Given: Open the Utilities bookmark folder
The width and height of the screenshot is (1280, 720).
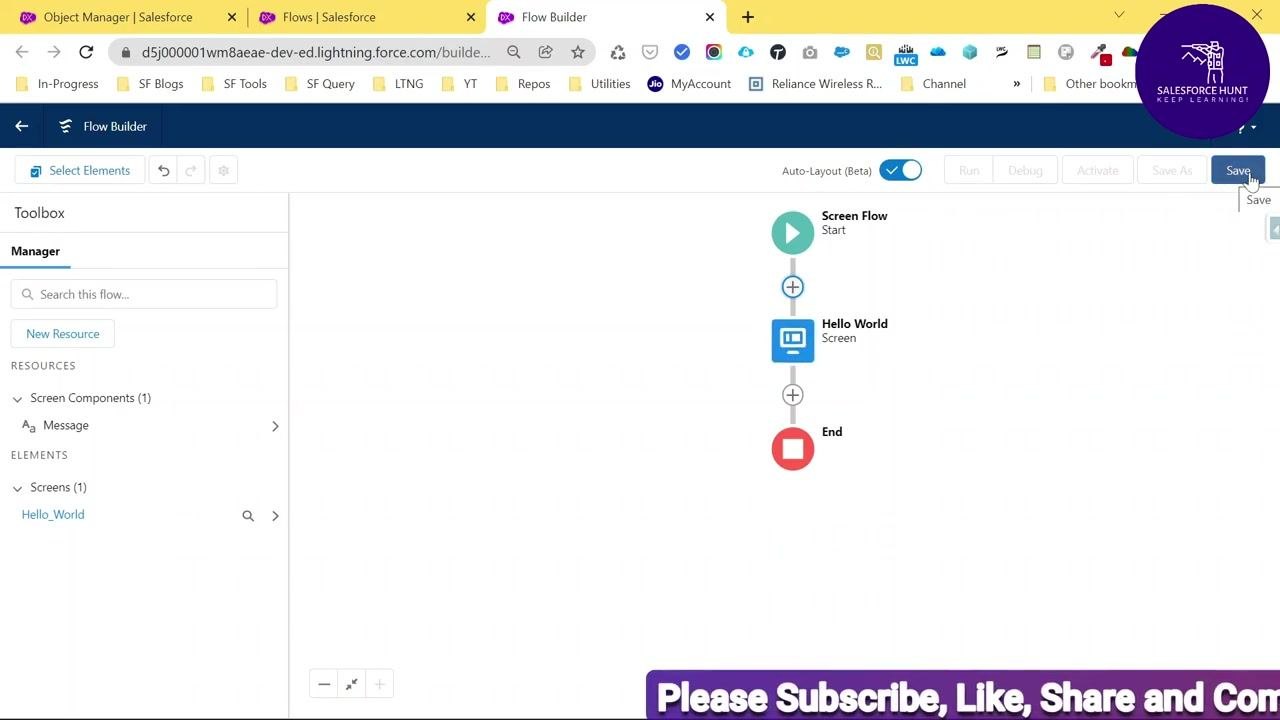Looking at the screenshot, I should (x=599, y=84).
